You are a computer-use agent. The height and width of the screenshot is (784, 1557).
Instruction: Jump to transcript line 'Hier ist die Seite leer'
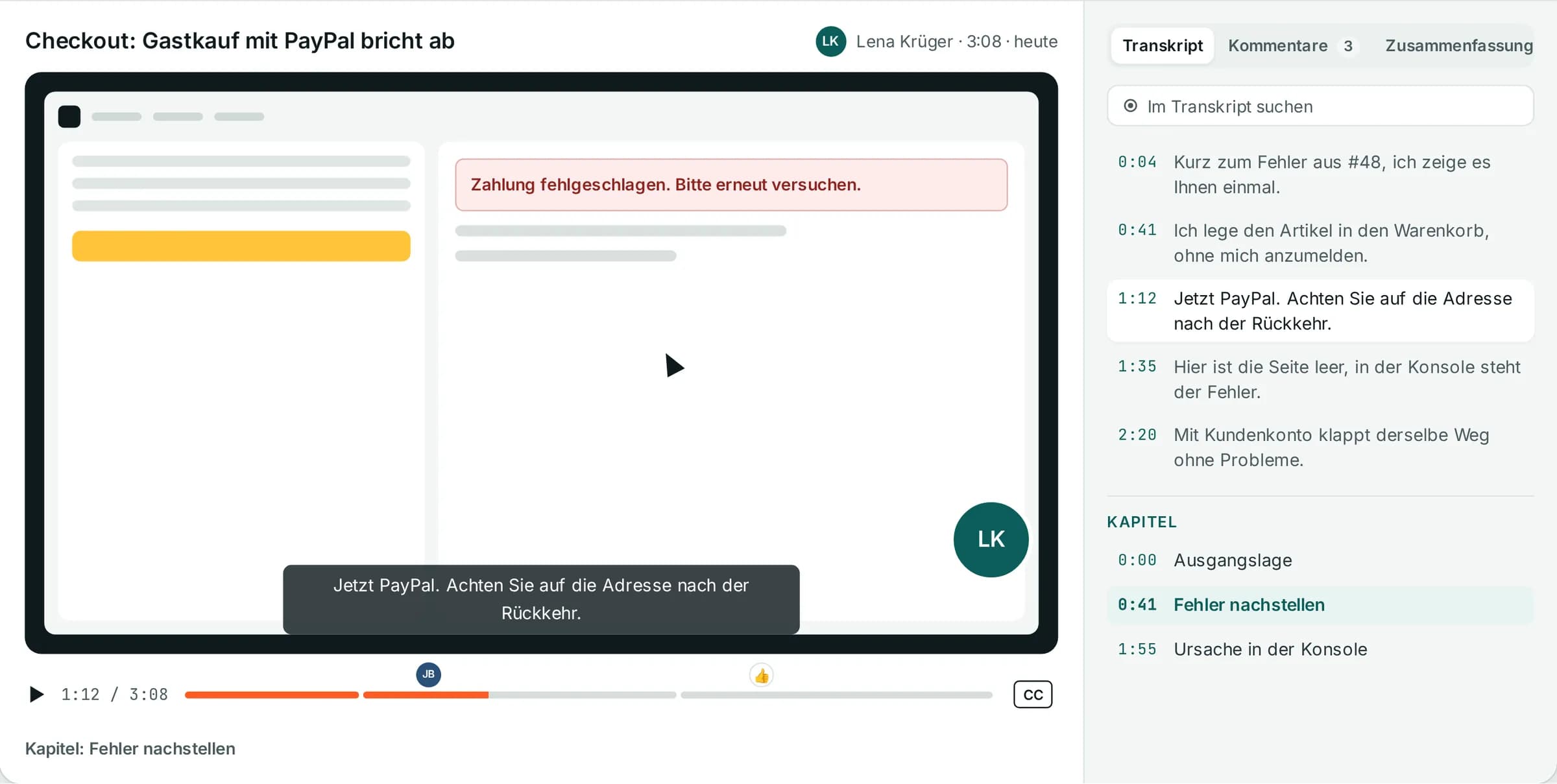point(1320,379)
